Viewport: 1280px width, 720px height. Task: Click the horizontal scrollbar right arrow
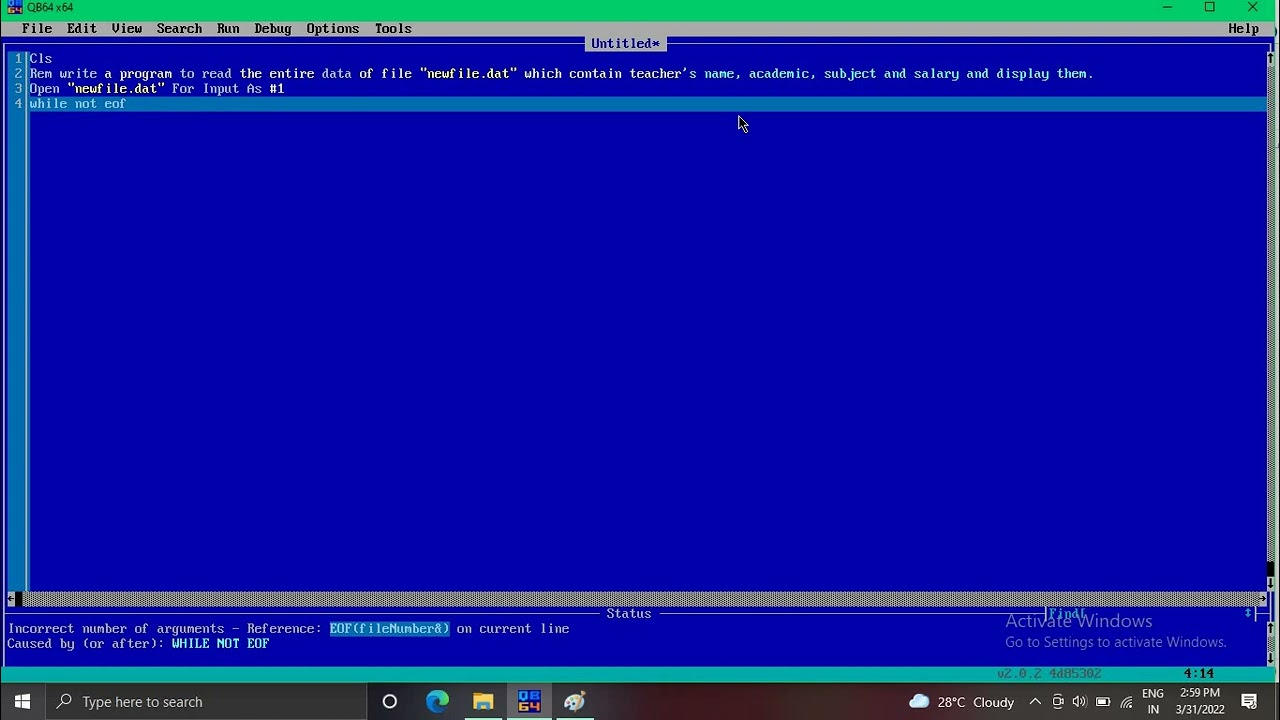[x=1263, y=599]
